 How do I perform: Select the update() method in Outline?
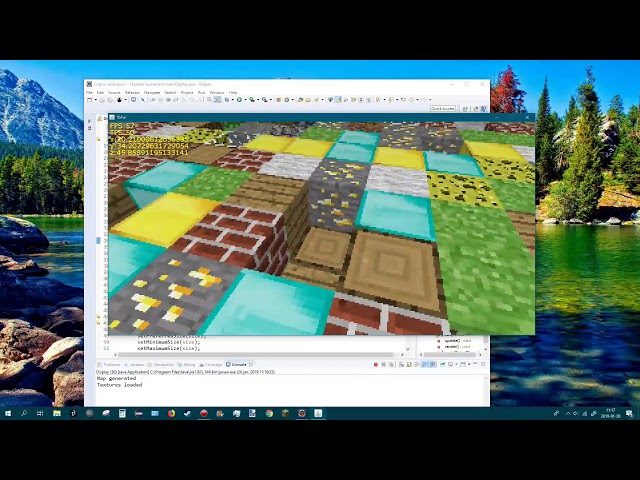(x=452, y=340)
